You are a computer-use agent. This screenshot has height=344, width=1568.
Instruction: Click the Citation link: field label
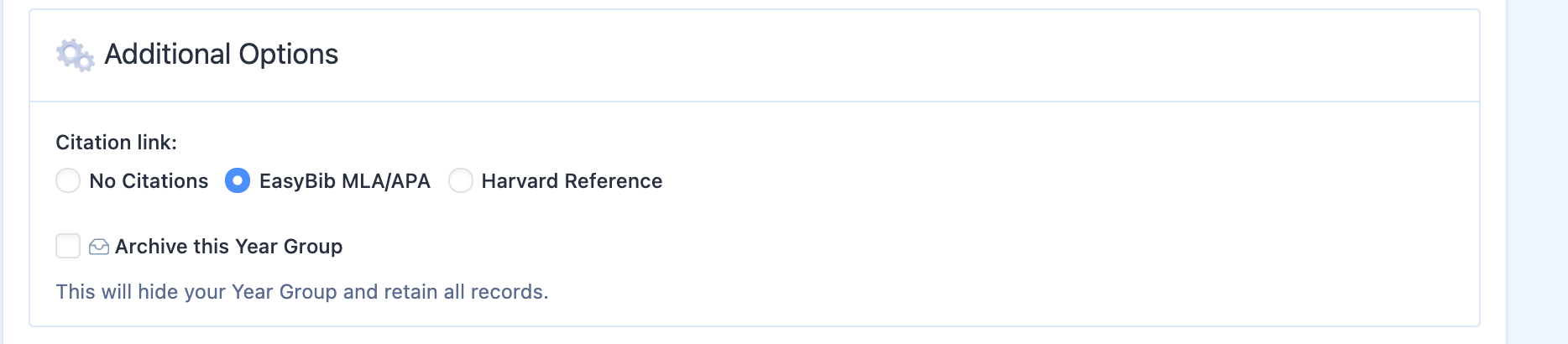[116, 143]
